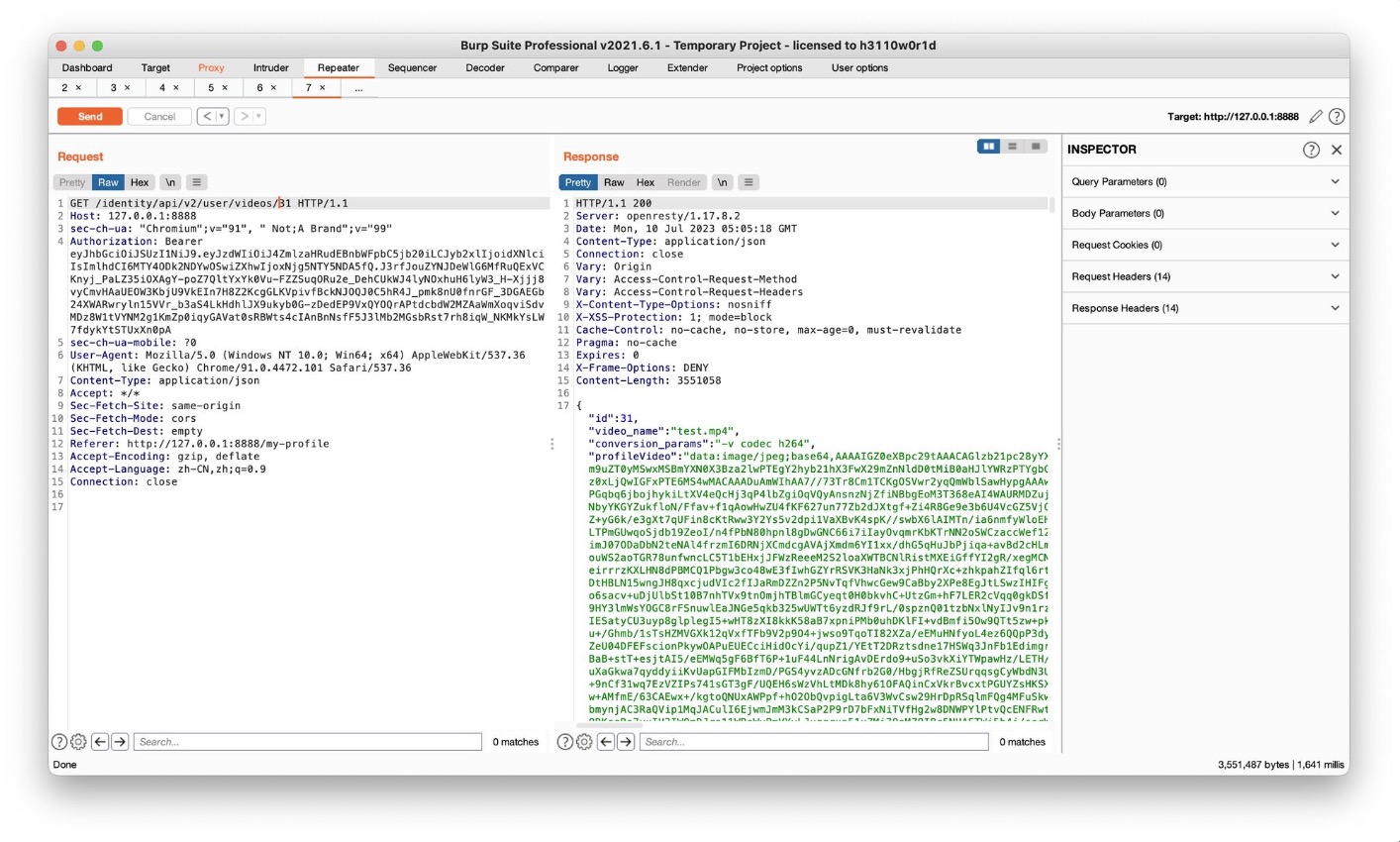Image resolution: width=1400 pixels, height=842 pixels.
Task: Open the Logger tab
Action: pyautogui.click(x=623, y=67)
